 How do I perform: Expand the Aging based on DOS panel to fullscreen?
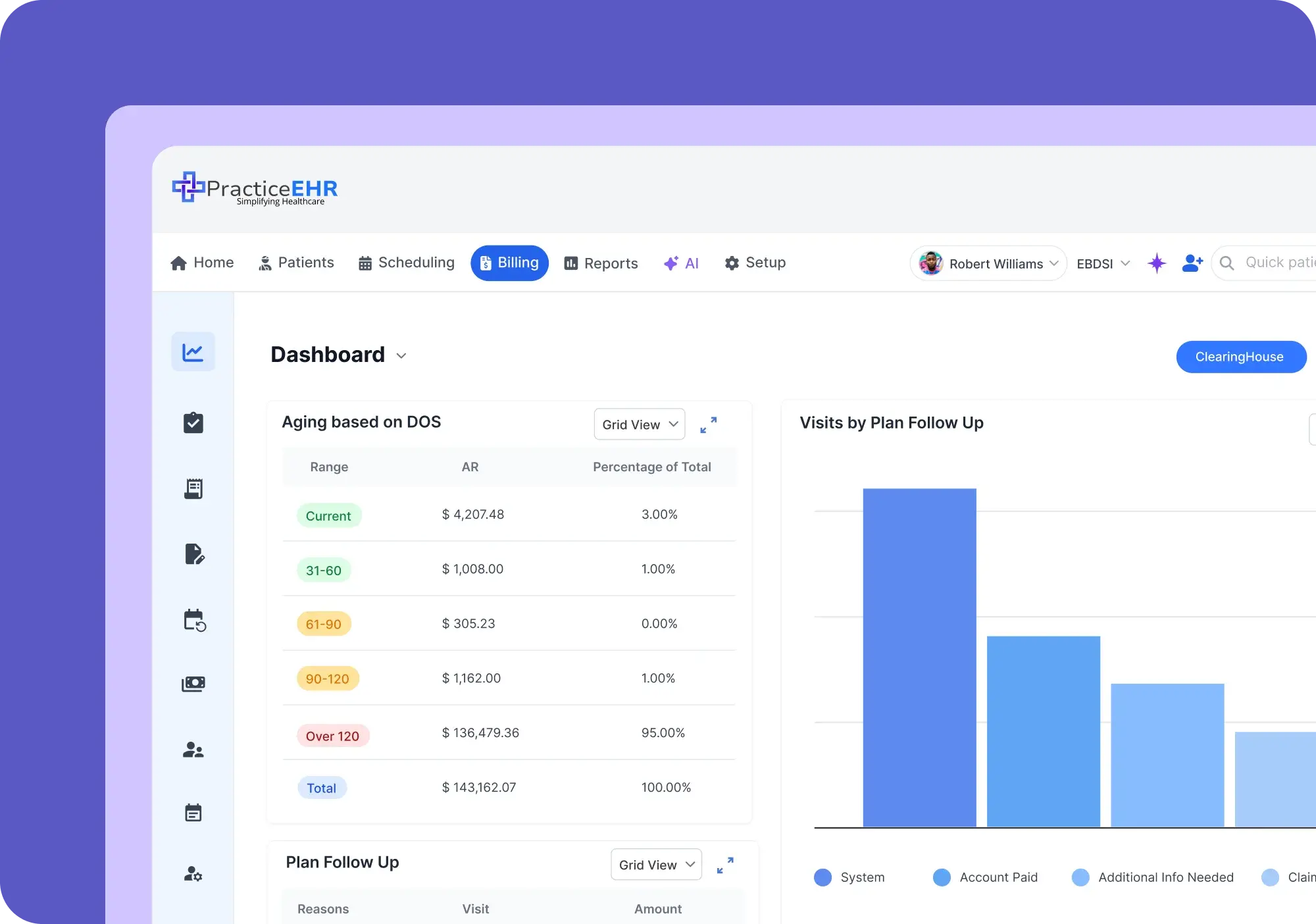[709, 424]
